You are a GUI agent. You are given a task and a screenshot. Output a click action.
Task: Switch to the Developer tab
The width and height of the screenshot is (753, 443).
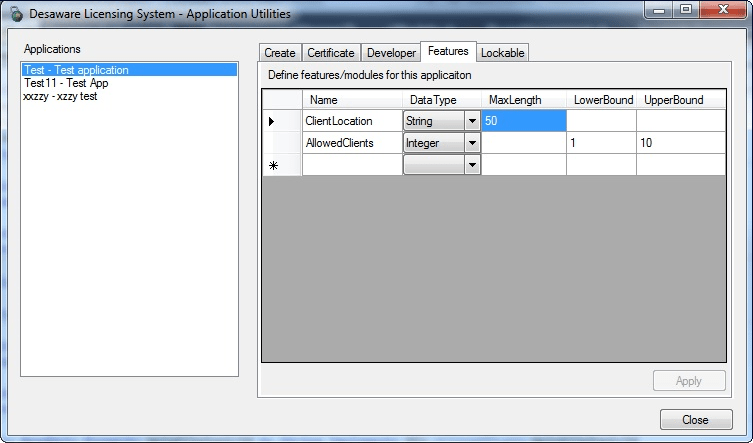[x=391, y=53]
